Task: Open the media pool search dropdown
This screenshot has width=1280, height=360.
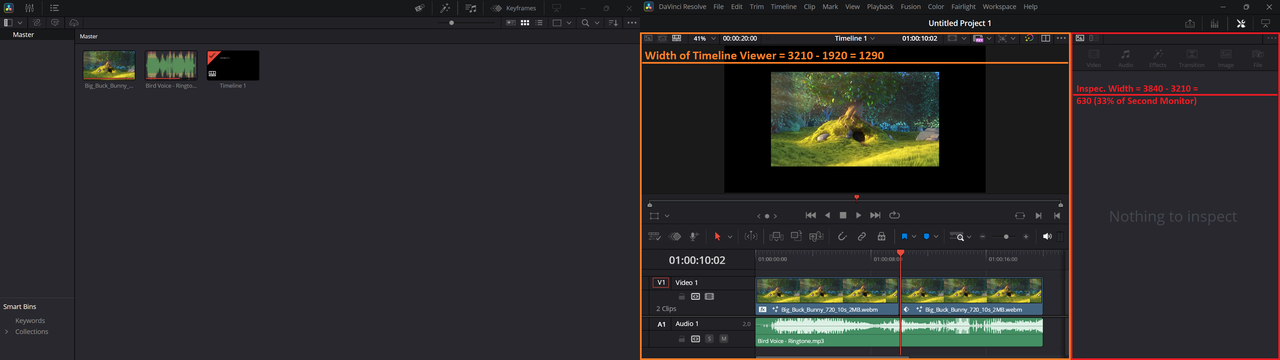Action: click(x=597, y=22)
